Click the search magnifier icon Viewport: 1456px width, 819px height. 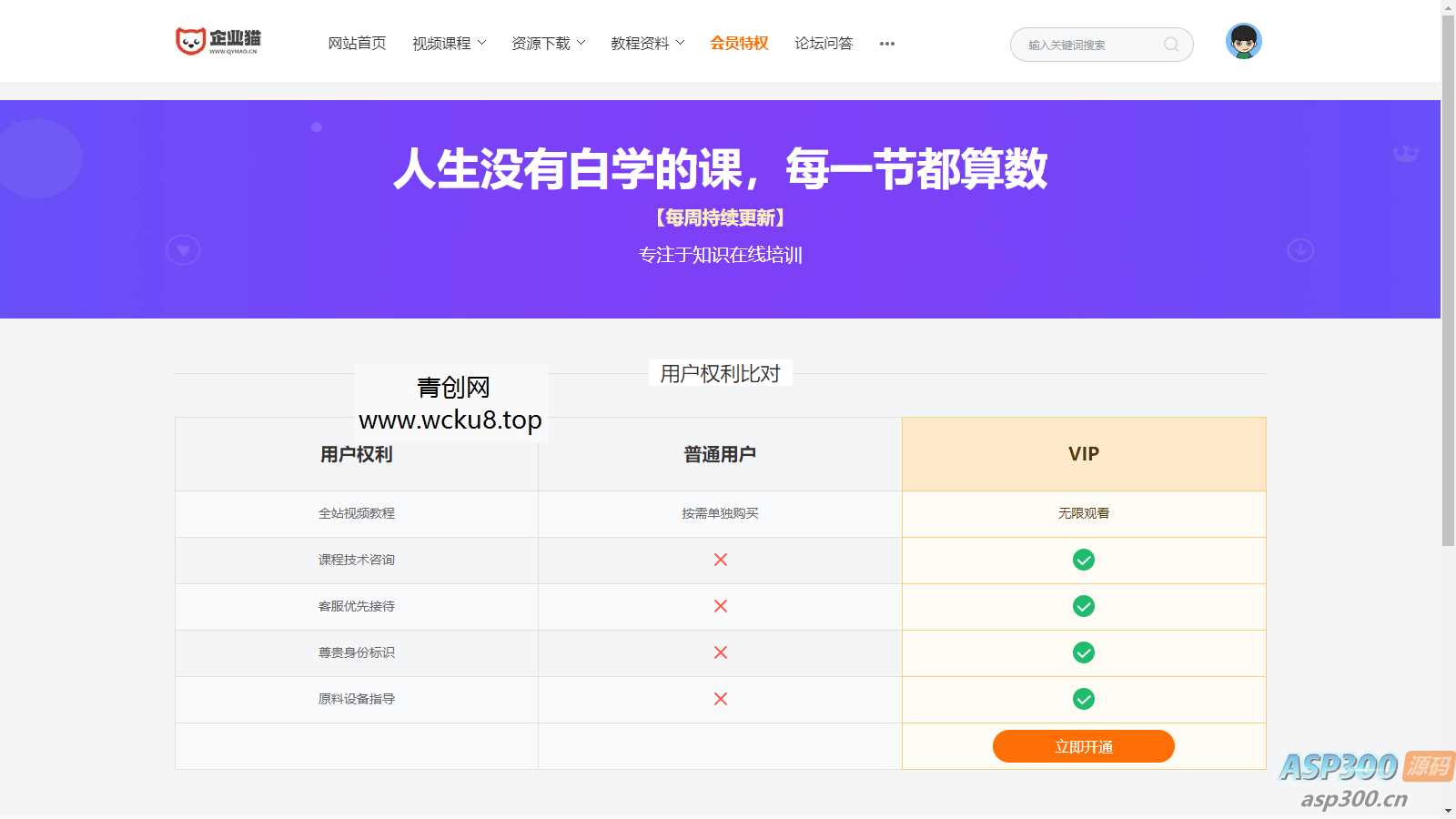(1172, 45)
